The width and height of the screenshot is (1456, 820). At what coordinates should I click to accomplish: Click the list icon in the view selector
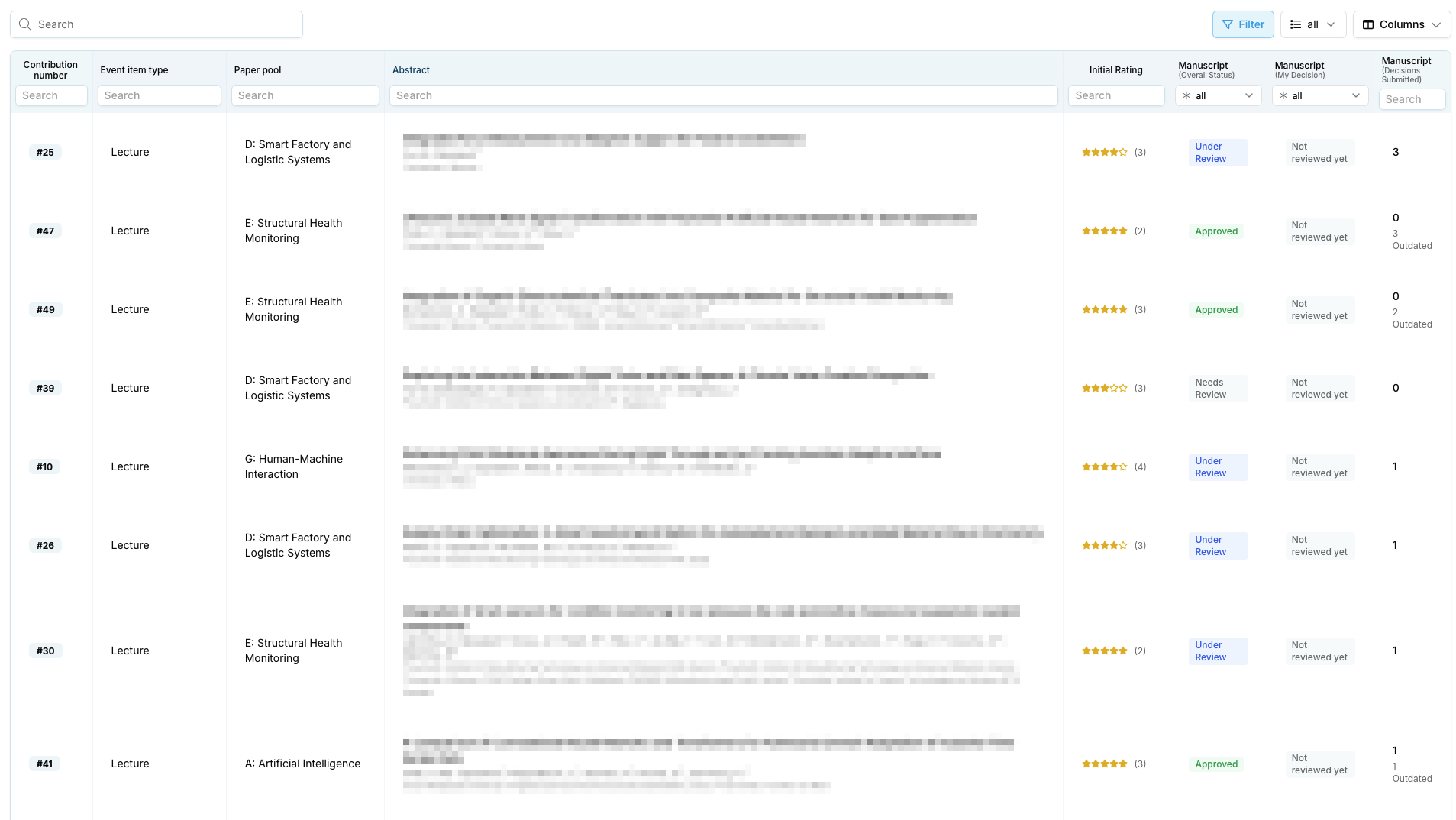tap(1293, 24)
